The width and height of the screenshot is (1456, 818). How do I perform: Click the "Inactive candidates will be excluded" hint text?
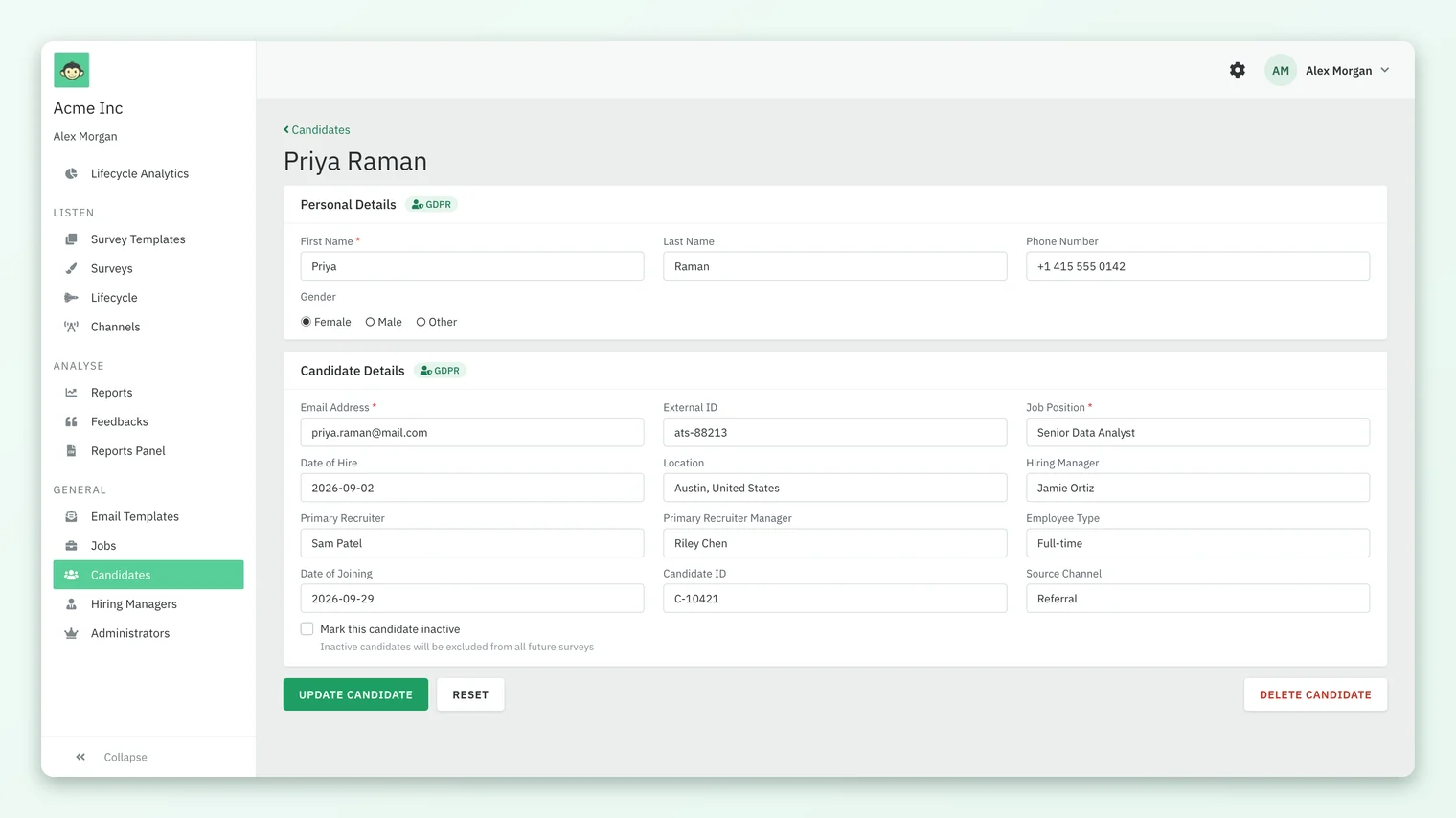click(457, 647)
